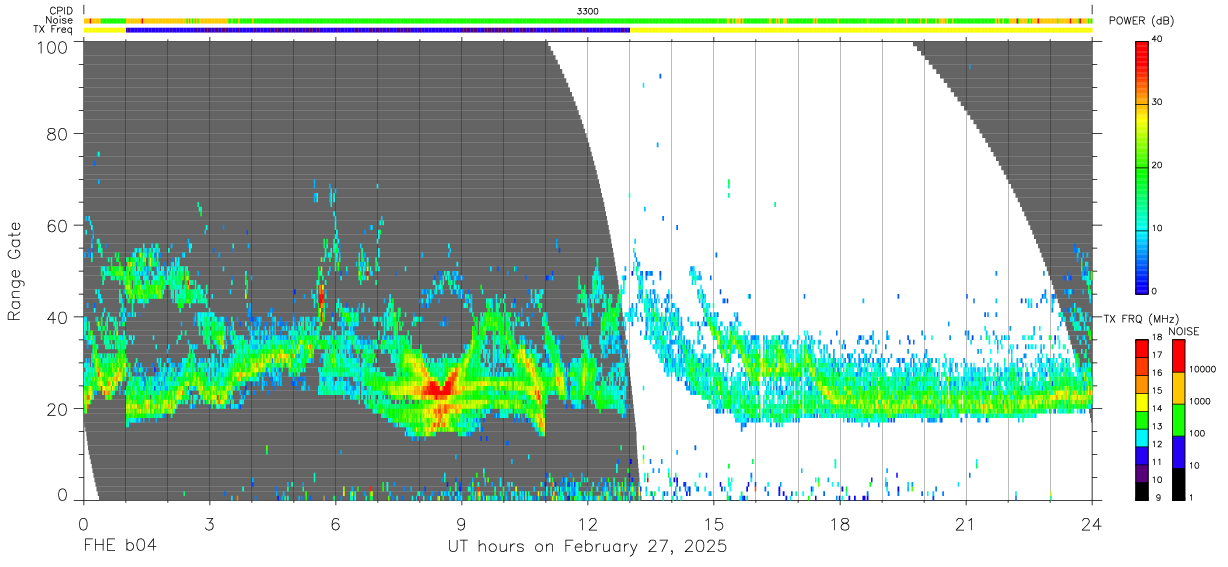Click the 18 tick on UT hours axis
The width and height of the screenshot is (1228, 567).
[840, 523]
